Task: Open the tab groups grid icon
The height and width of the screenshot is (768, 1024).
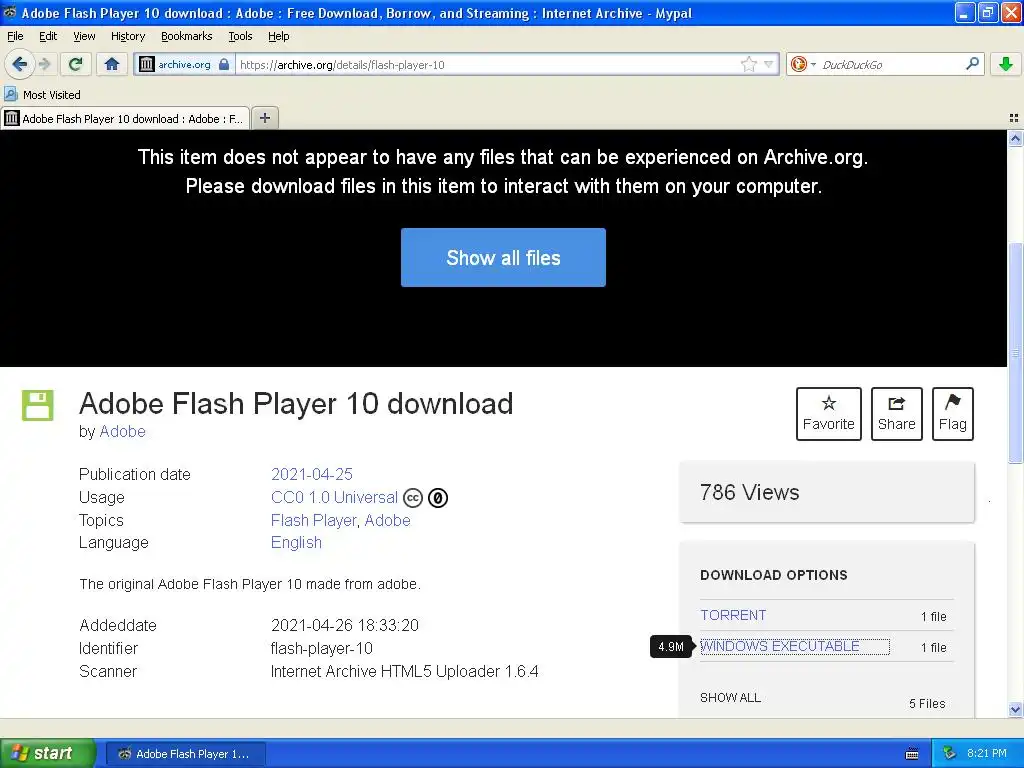Action: tap(1014, 118)
